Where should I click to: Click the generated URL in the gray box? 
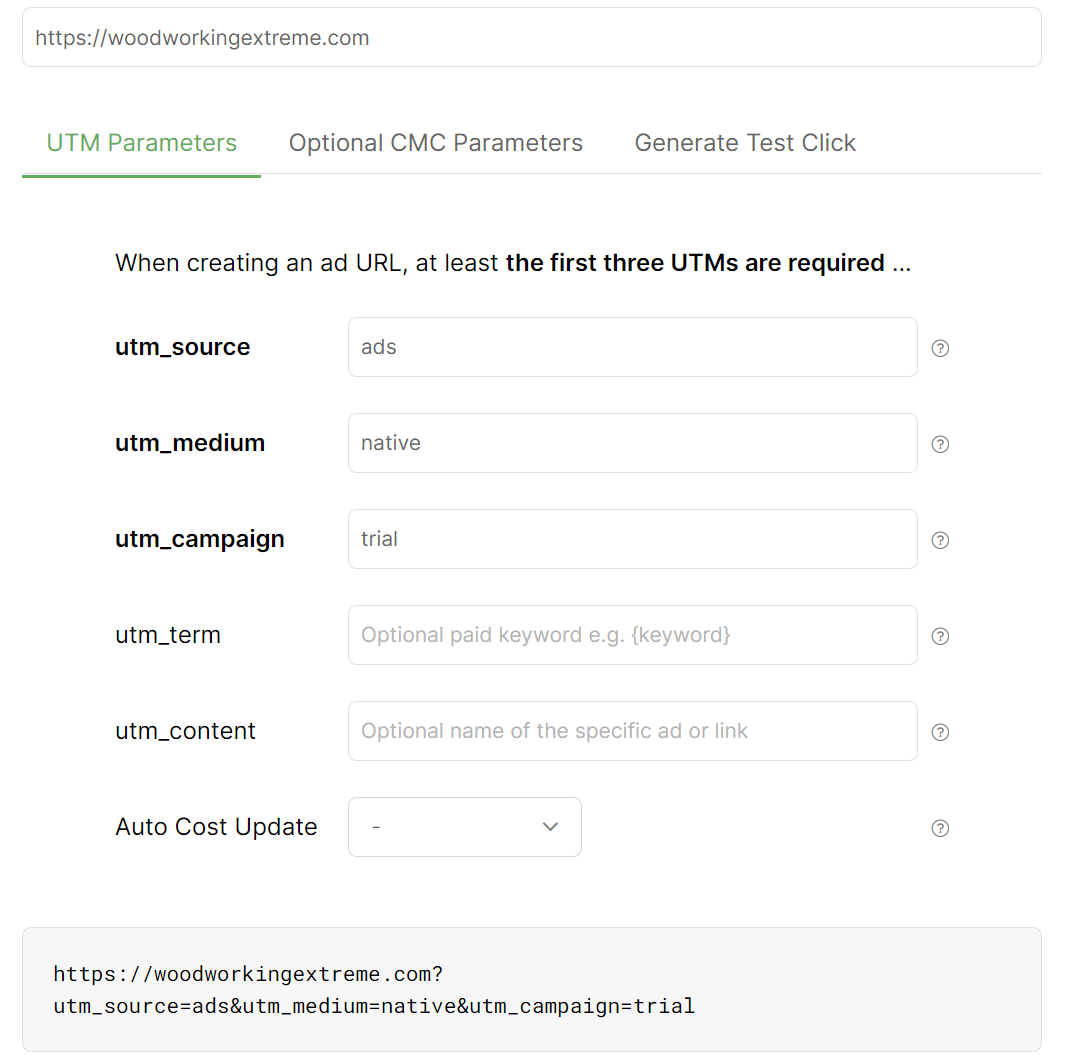click(374, 990)
